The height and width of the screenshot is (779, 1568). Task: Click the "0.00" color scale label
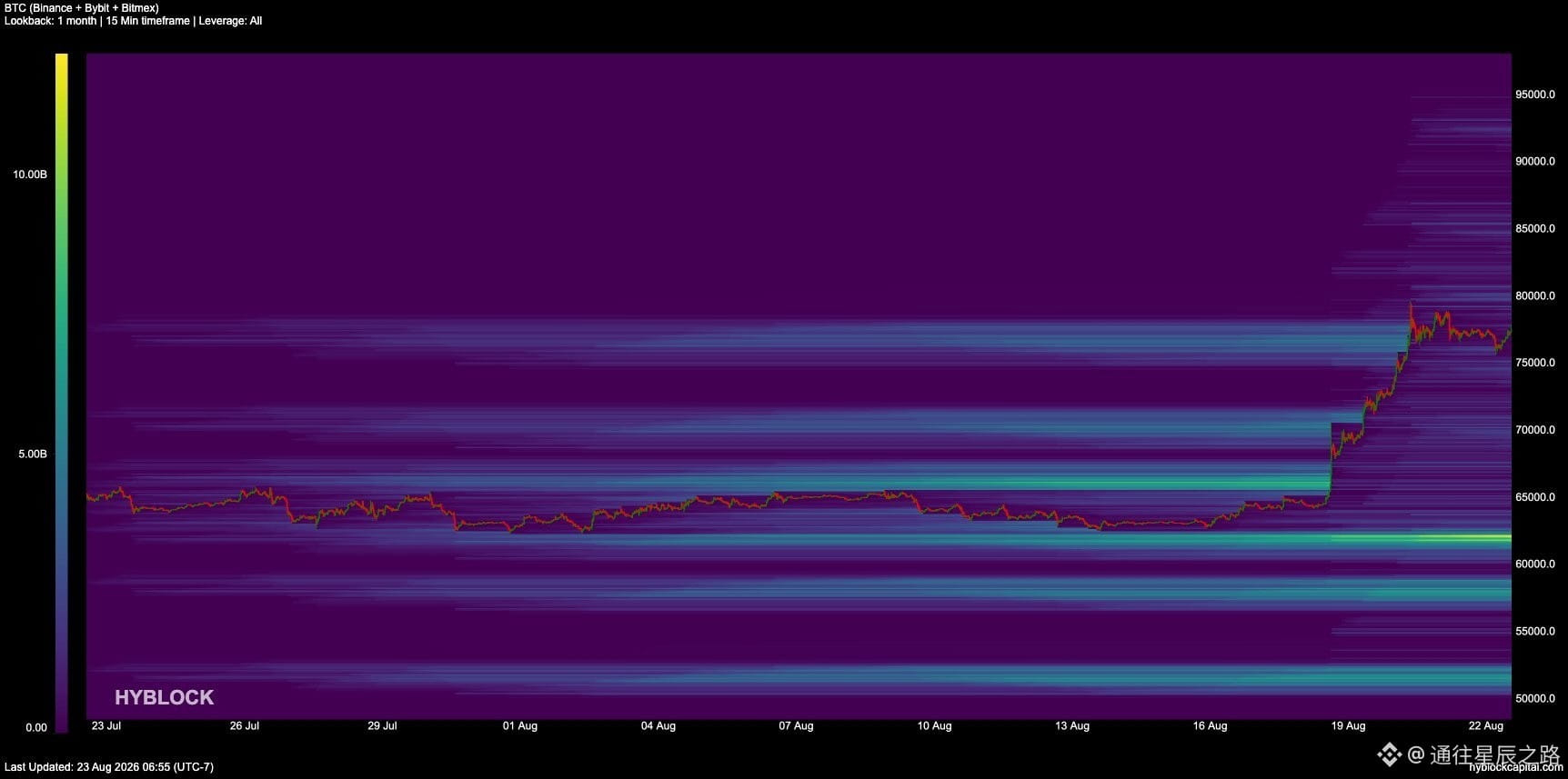pos(36,727)
